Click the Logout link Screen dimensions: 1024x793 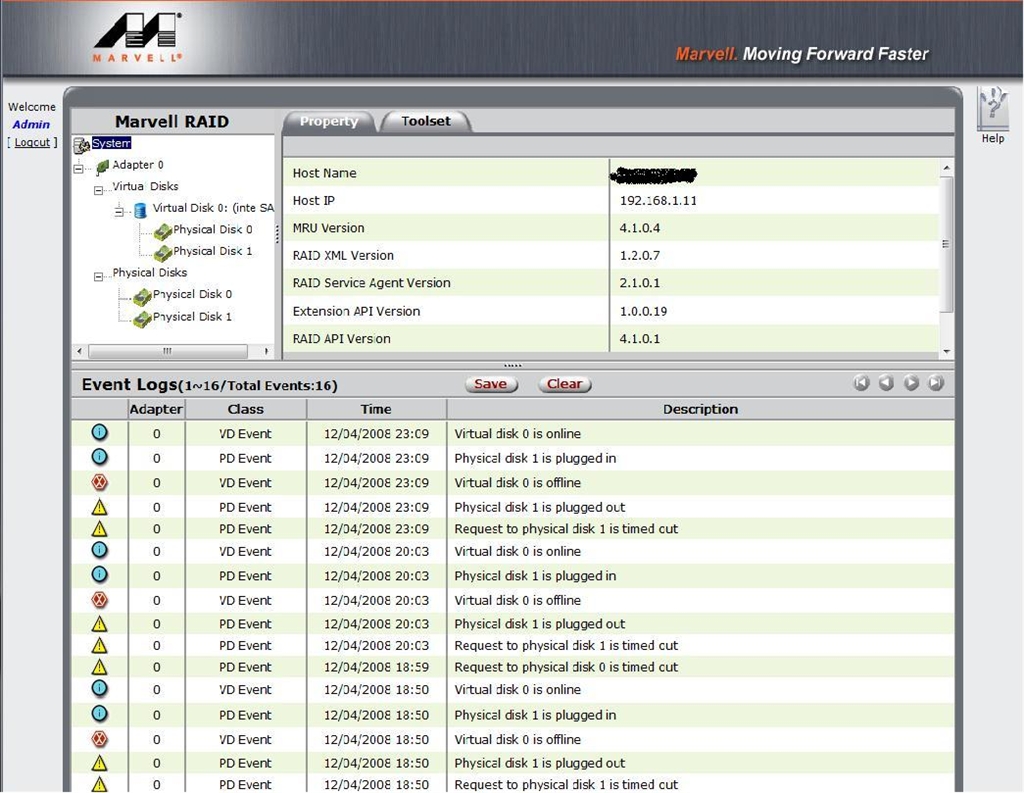(x=32, y=143)
